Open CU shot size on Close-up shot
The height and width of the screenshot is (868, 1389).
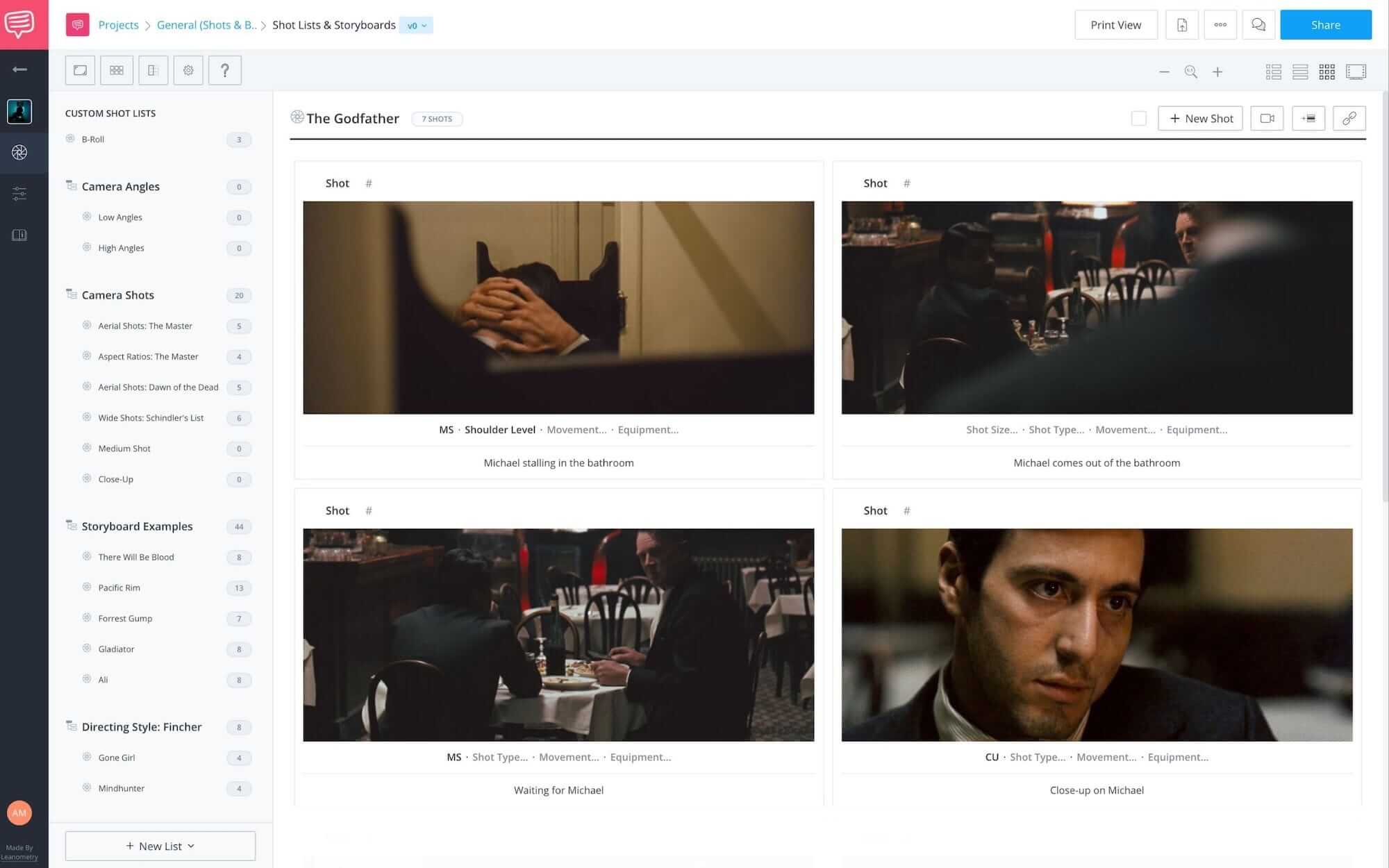pyautogui.click(x=992, y=758)
